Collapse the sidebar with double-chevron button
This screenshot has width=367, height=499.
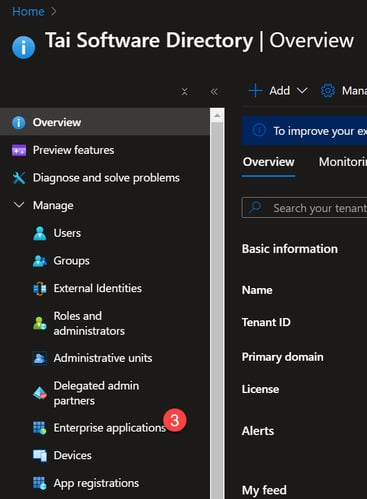214,92
